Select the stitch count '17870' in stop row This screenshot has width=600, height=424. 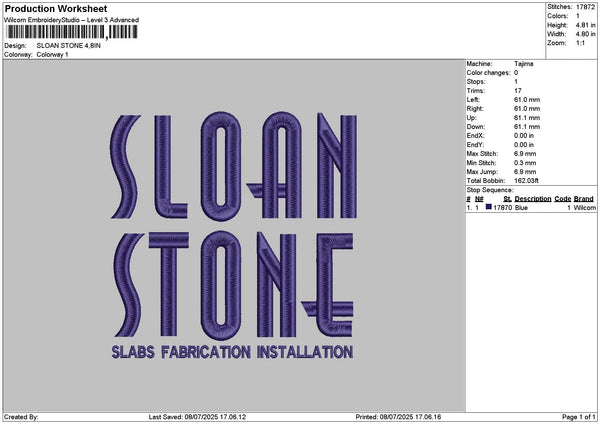[502, 207]
